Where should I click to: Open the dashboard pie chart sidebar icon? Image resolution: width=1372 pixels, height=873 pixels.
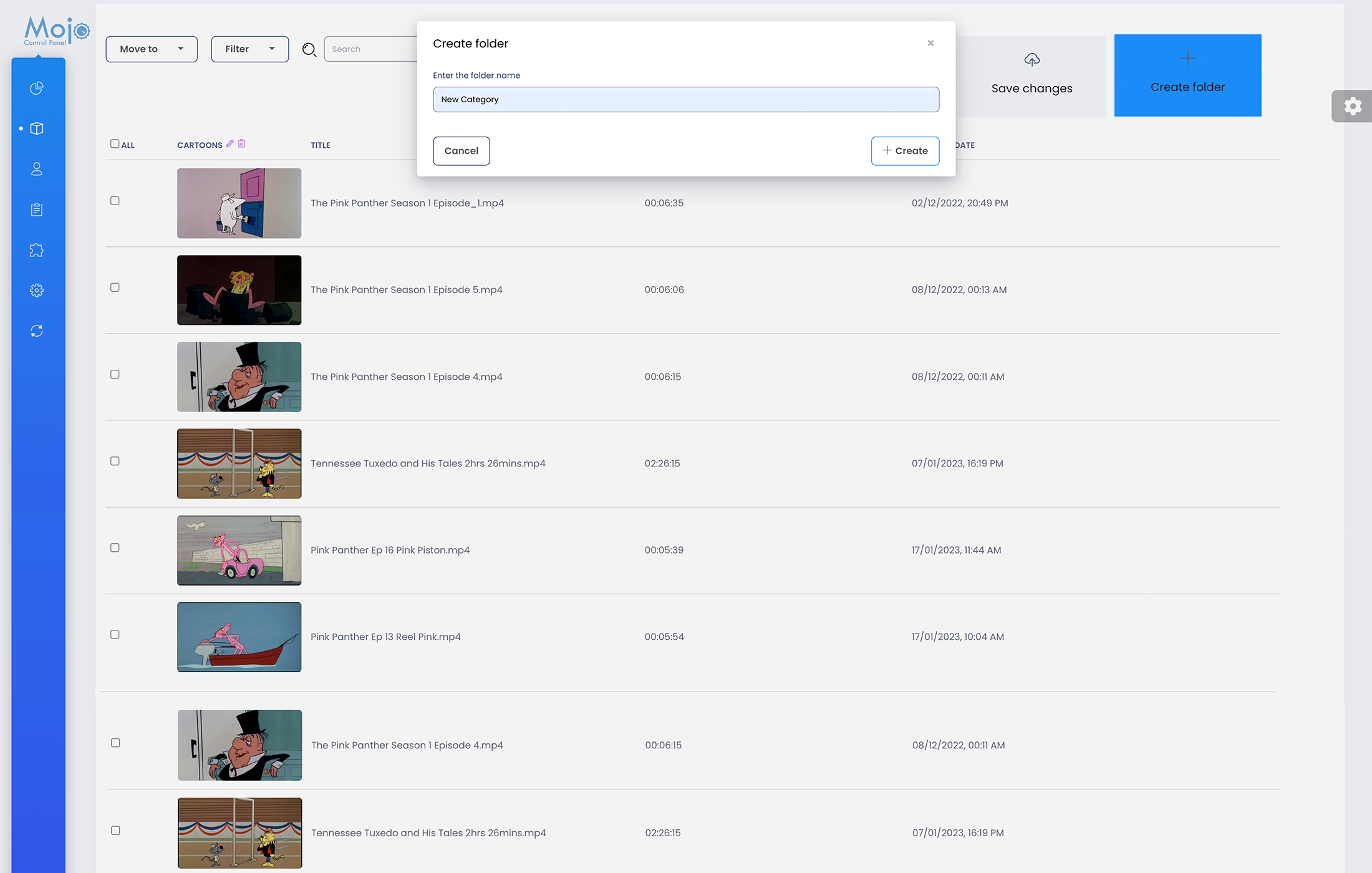pos(37,88)
